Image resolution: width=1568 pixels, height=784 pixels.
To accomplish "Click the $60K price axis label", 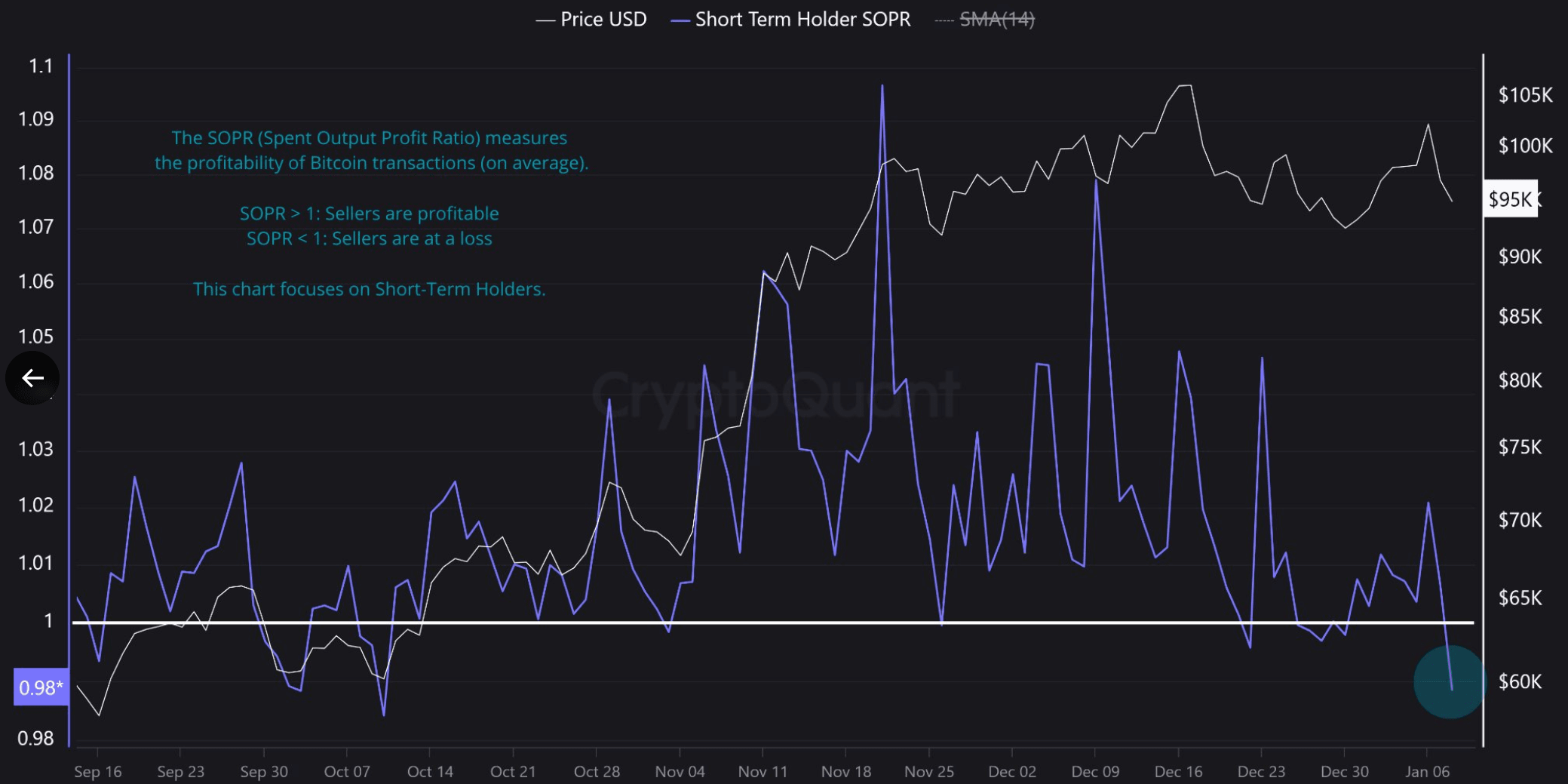I will 1520,681.
